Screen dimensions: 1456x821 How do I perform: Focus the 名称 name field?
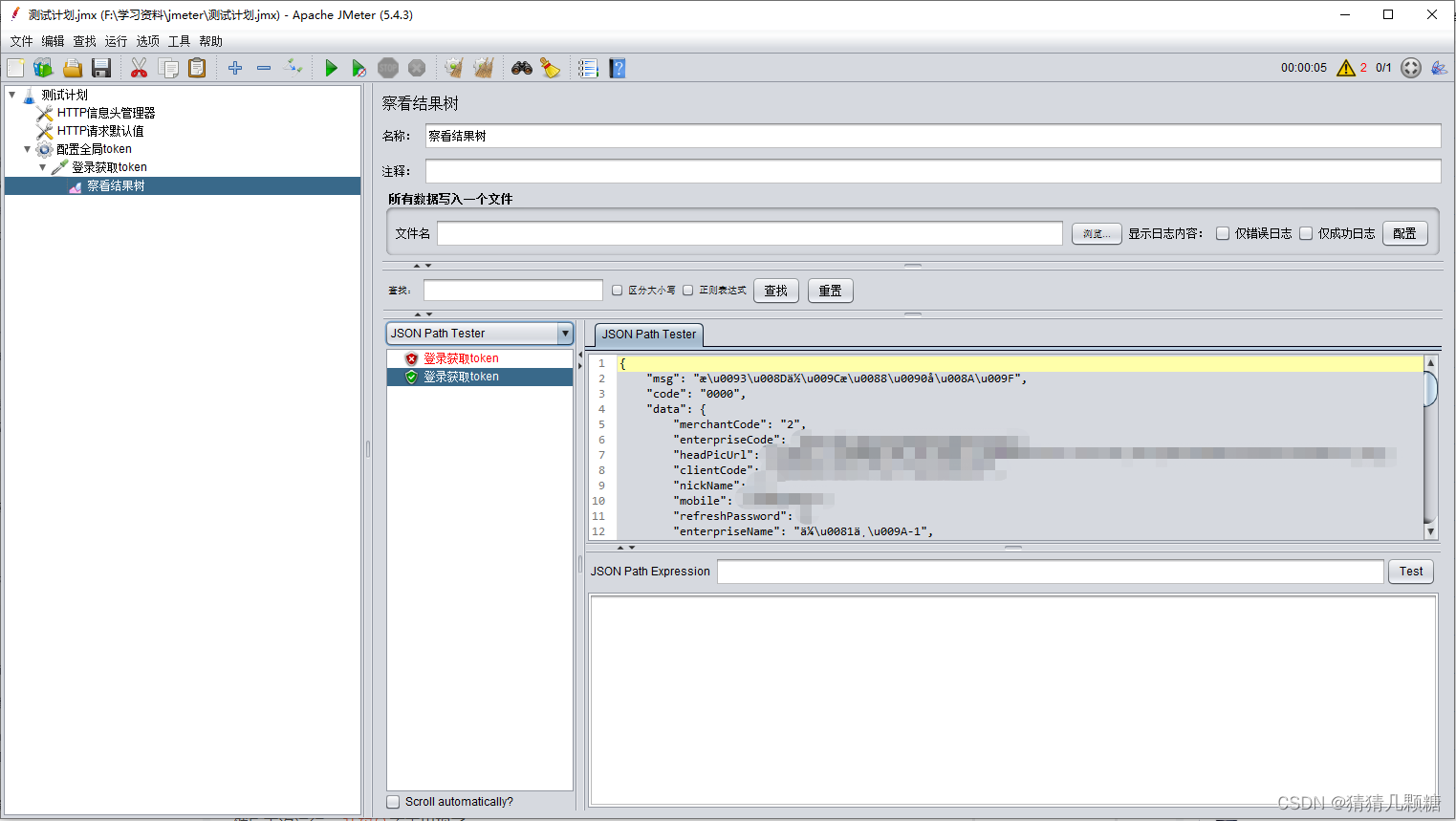(x=933, y=136)
